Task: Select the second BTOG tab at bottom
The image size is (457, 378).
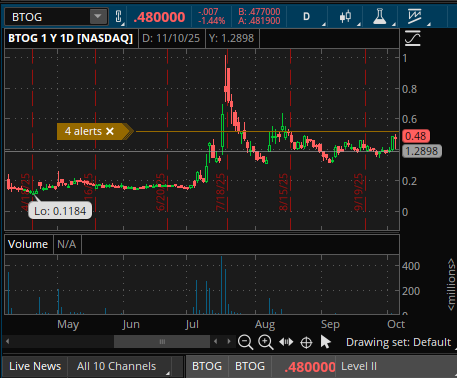Action: coord(250,366)
